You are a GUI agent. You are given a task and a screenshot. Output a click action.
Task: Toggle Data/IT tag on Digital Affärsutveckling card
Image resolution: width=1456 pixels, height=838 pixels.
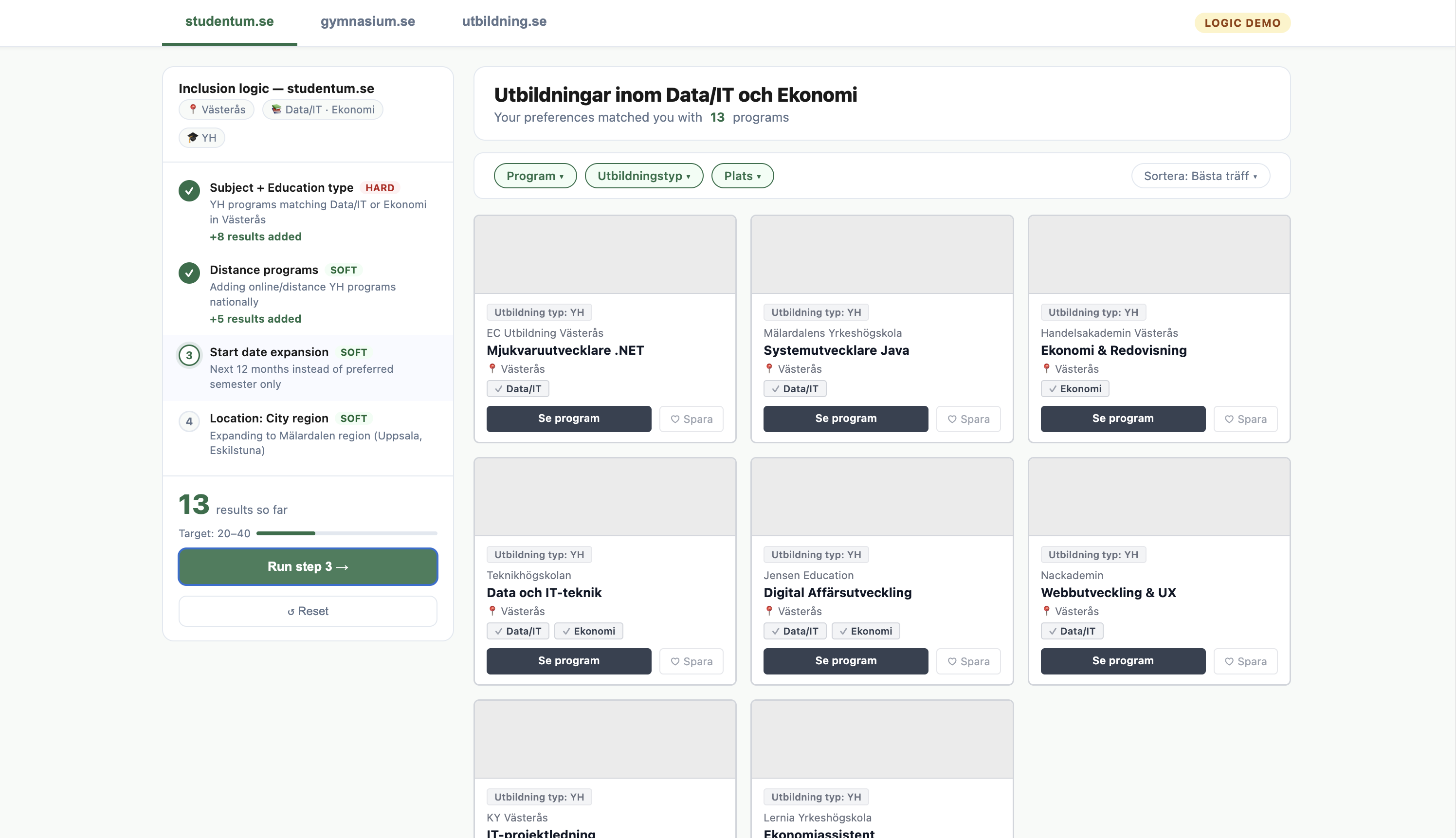pyautogui.click(x=795, y=631)
